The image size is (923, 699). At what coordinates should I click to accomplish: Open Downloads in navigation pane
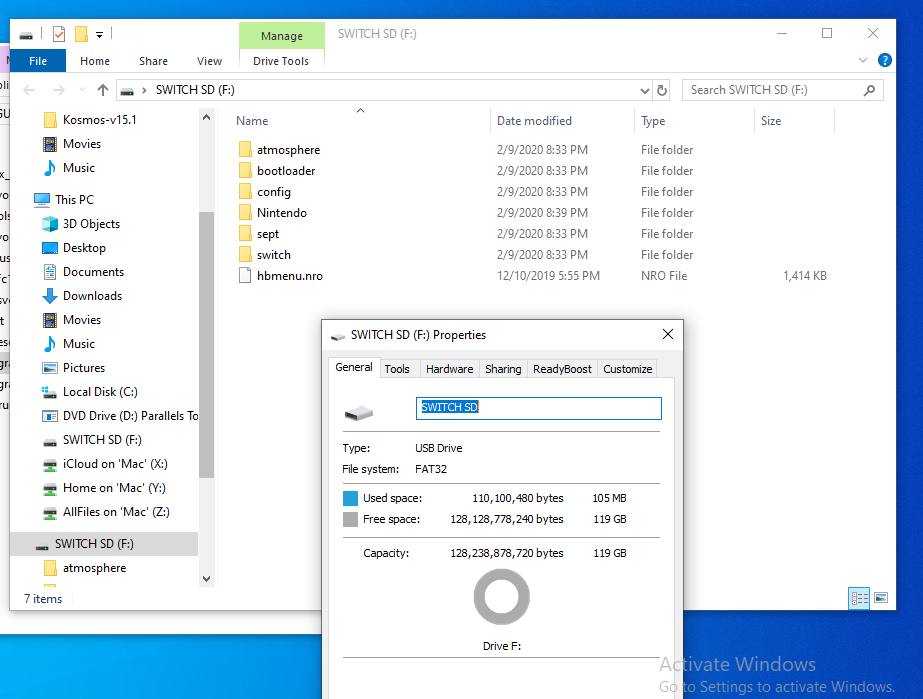[92, 296]
